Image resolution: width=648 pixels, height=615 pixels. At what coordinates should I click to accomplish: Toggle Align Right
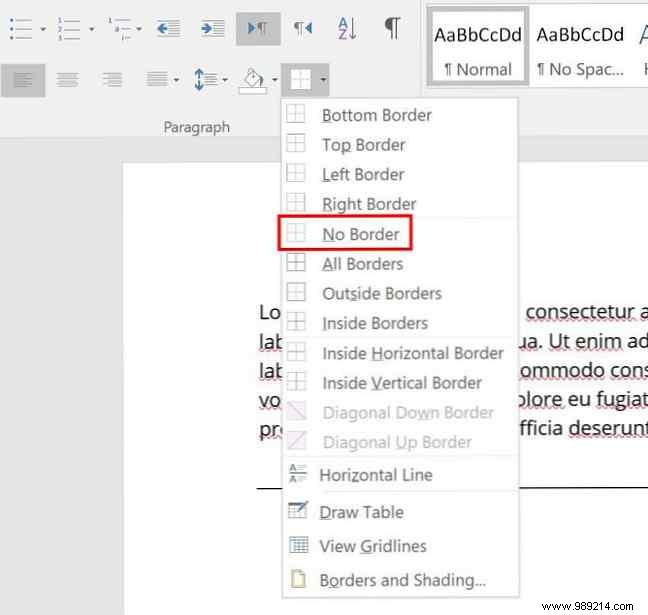pos(112,80)
